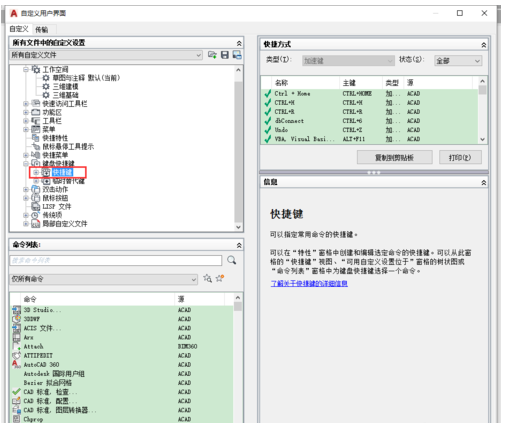Open the 所有自定义文件 dropdown
Screen dimensions: 507x423
pyautogui.click(x=106, y=55)
